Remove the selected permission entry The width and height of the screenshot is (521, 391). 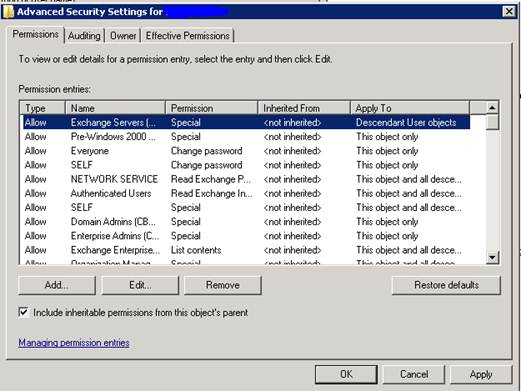tap(223, 285)
